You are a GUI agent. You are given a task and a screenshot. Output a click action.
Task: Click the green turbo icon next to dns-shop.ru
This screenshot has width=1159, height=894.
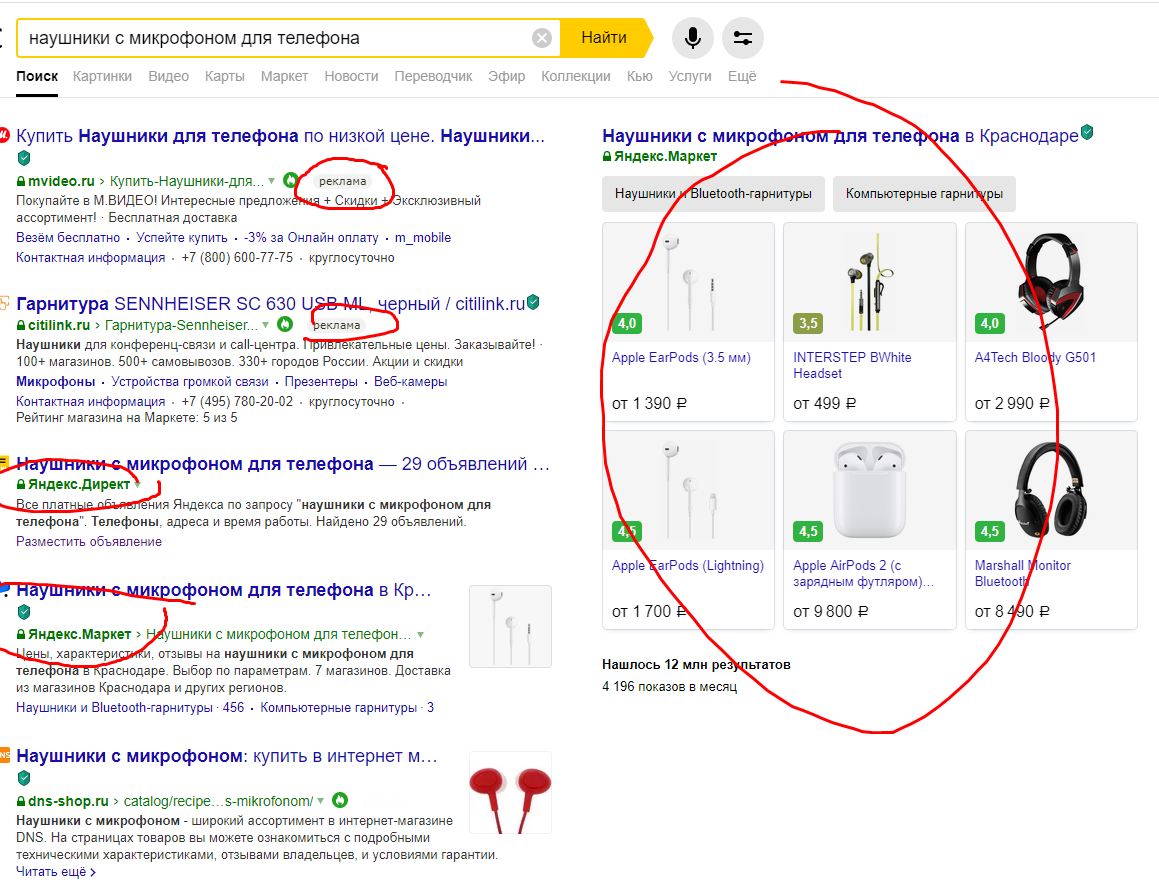click(339, 800)
